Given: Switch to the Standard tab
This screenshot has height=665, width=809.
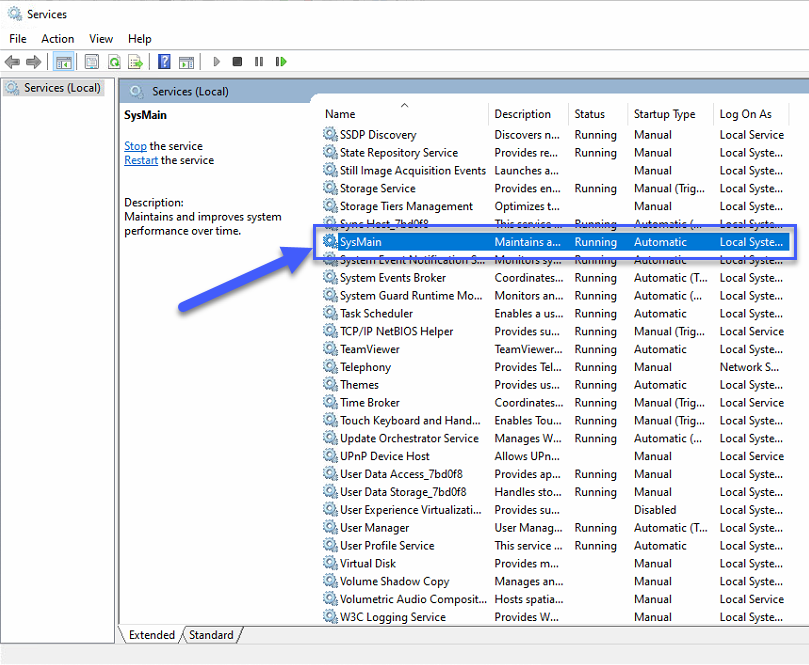Looking at the screenshot, I should coord(211,635).
